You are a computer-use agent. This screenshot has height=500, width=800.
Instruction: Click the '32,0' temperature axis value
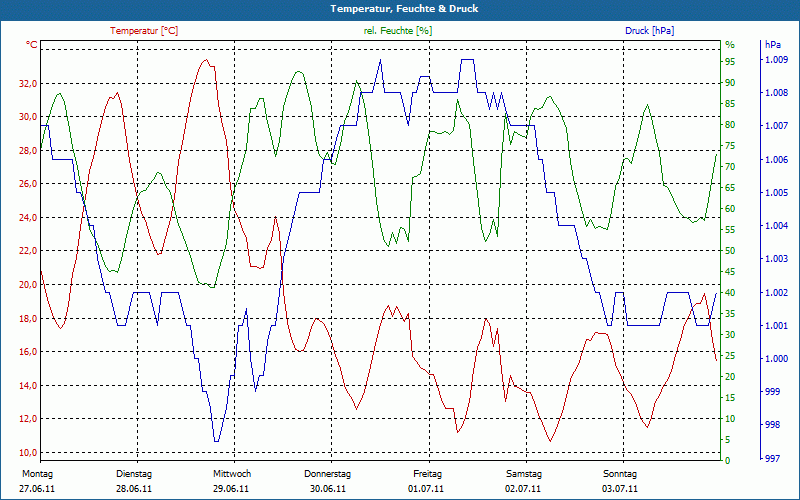click(x=28, y=83)
